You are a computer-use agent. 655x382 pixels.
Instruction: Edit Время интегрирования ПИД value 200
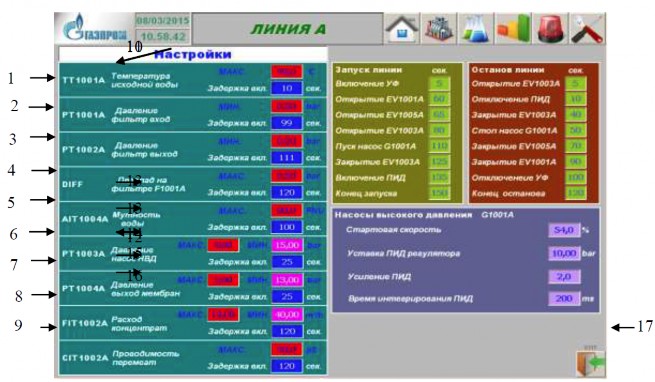[564, 298]
